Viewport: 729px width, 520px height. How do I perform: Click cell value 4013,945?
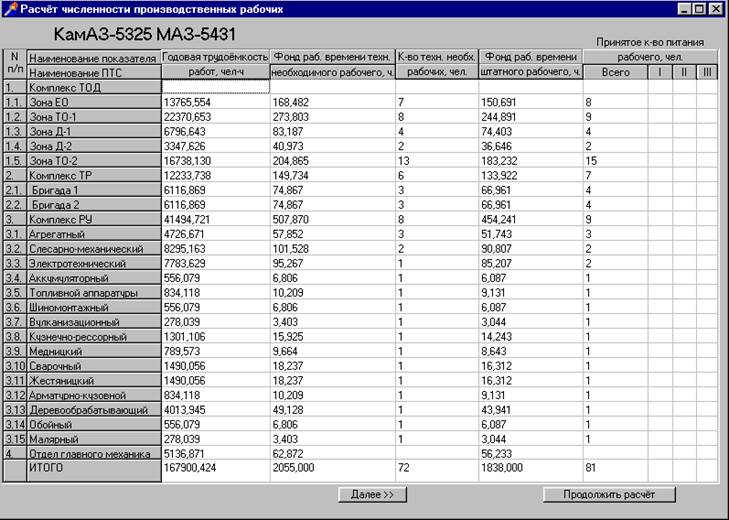coord(184,410)
